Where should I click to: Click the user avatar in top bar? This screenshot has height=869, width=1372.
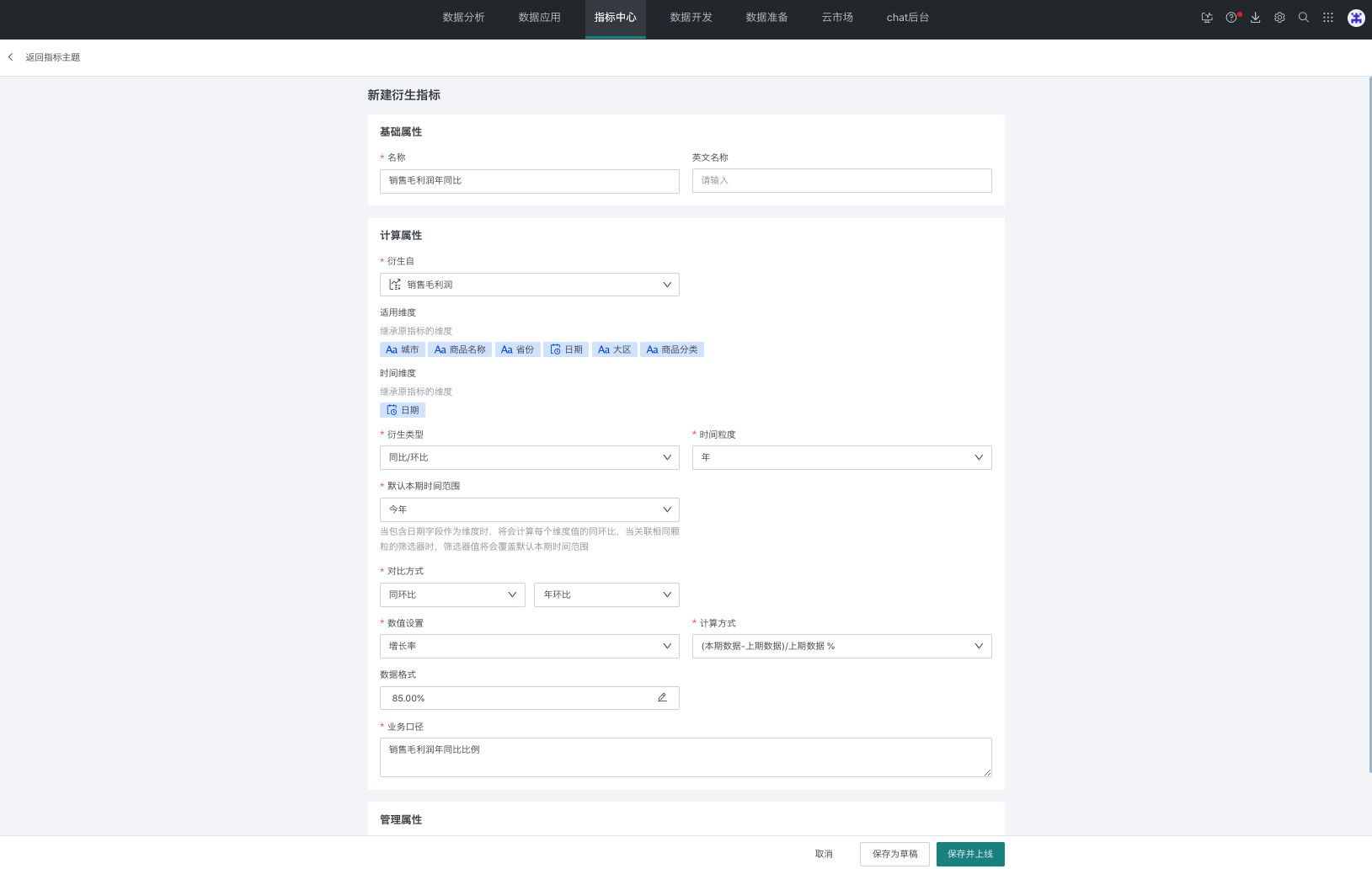pos(1356,18)
